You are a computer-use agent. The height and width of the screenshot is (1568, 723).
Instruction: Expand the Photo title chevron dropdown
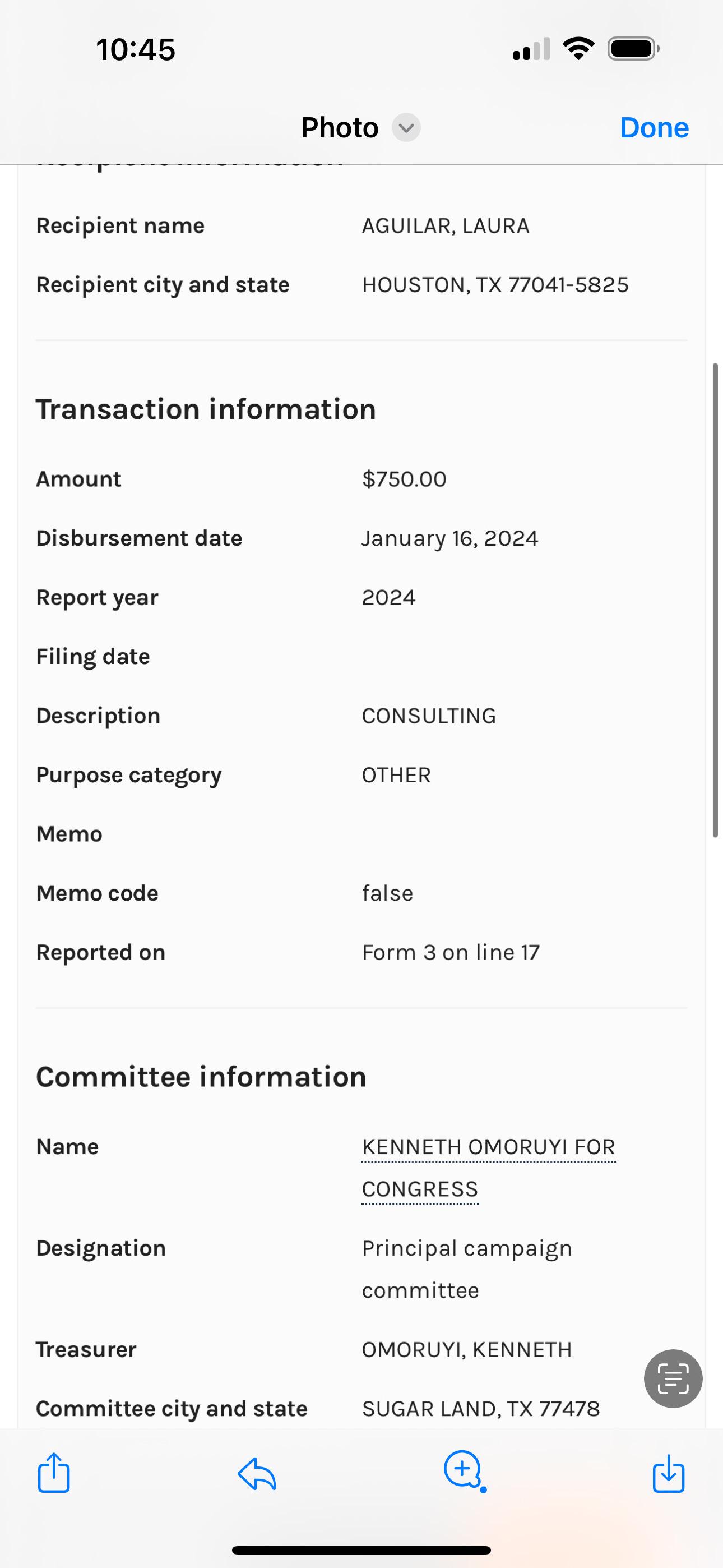pos(406,128)
